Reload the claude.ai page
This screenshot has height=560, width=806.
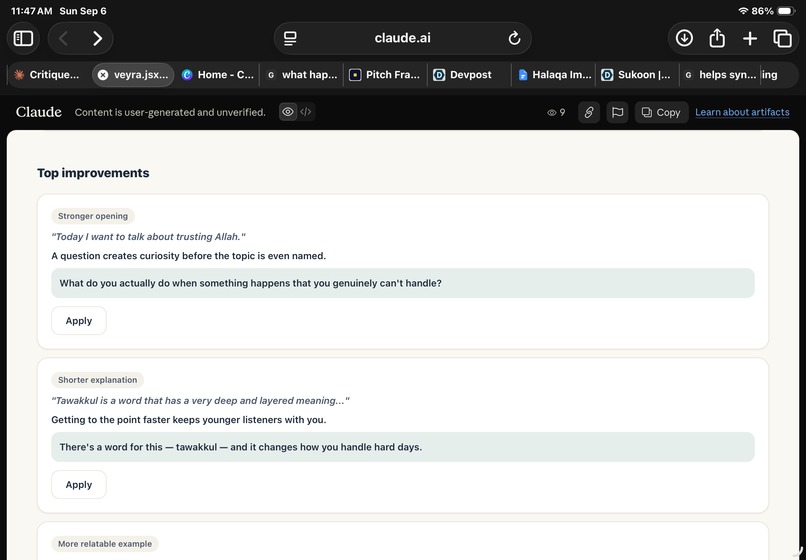[514, 39]
